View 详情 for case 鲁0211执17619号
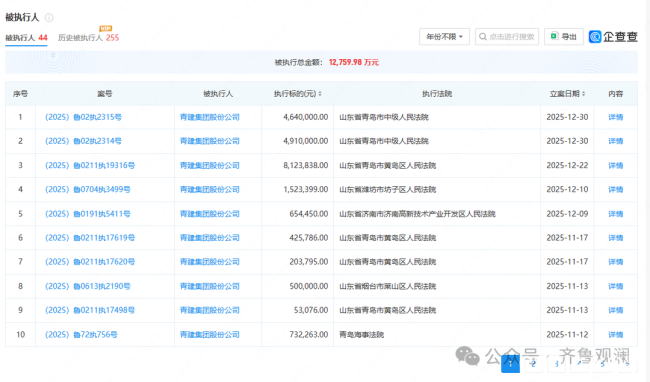The height and width of the screenshot is (382, 650). point(616,238)
